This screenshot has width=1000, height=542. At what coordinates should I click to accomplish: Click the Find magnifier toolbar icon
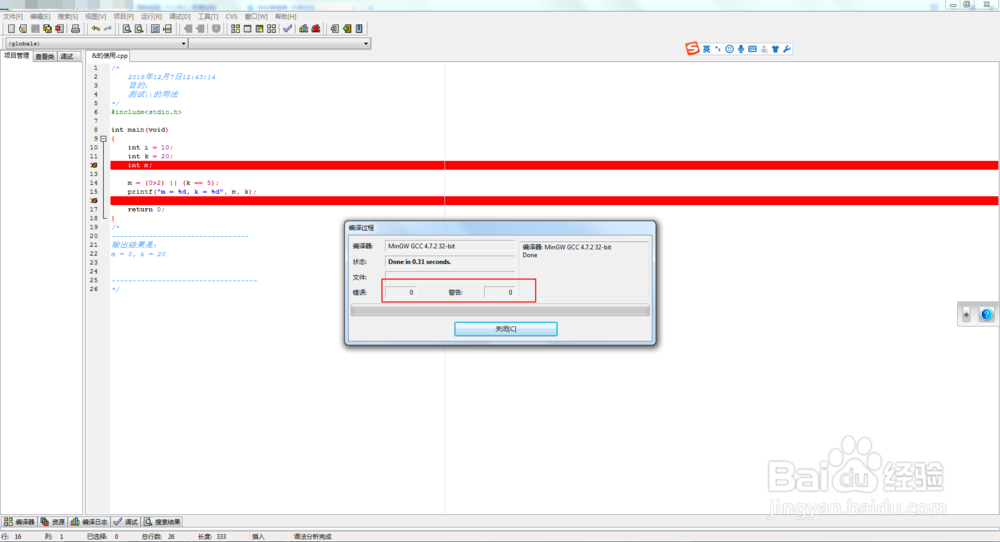pyautogui.click(x=127, y=29)
